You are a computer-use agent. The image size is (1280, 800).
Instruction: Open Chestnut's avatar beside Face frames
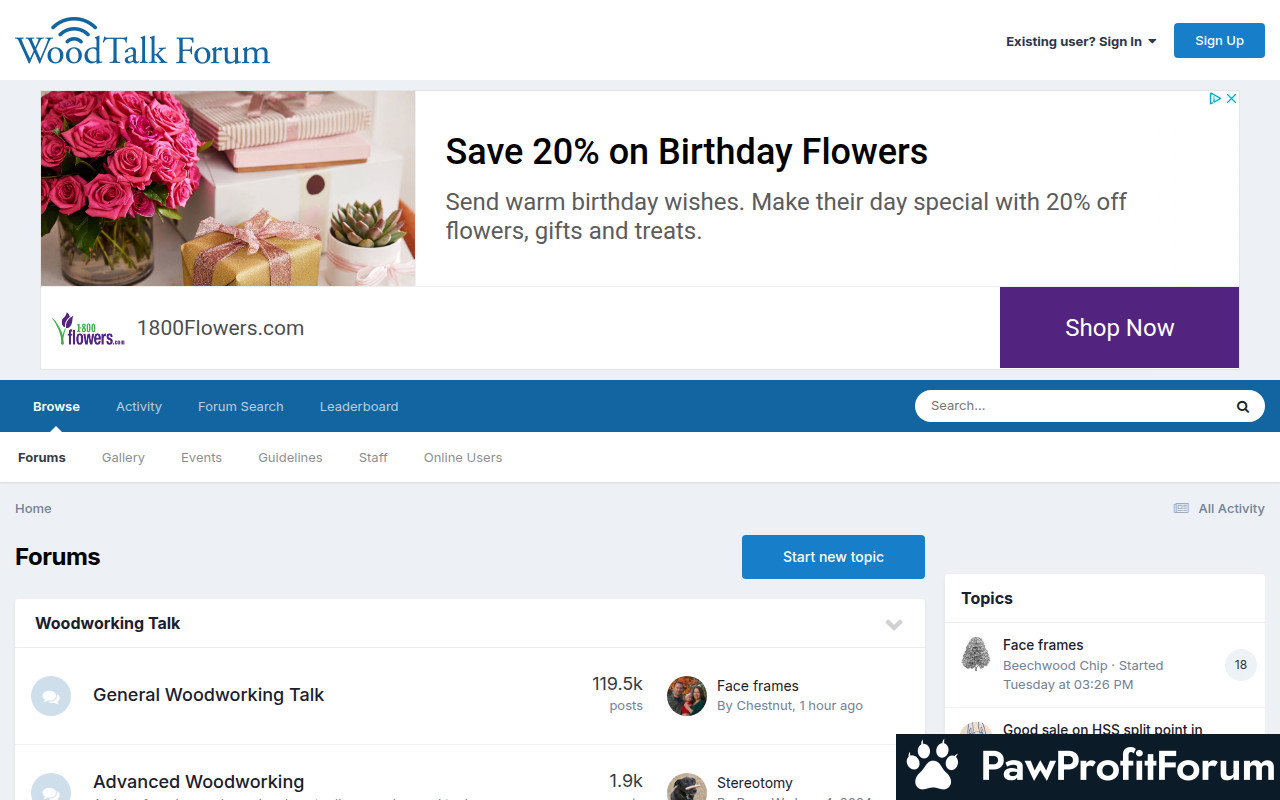pyautogui.click(x=687, y=696)
